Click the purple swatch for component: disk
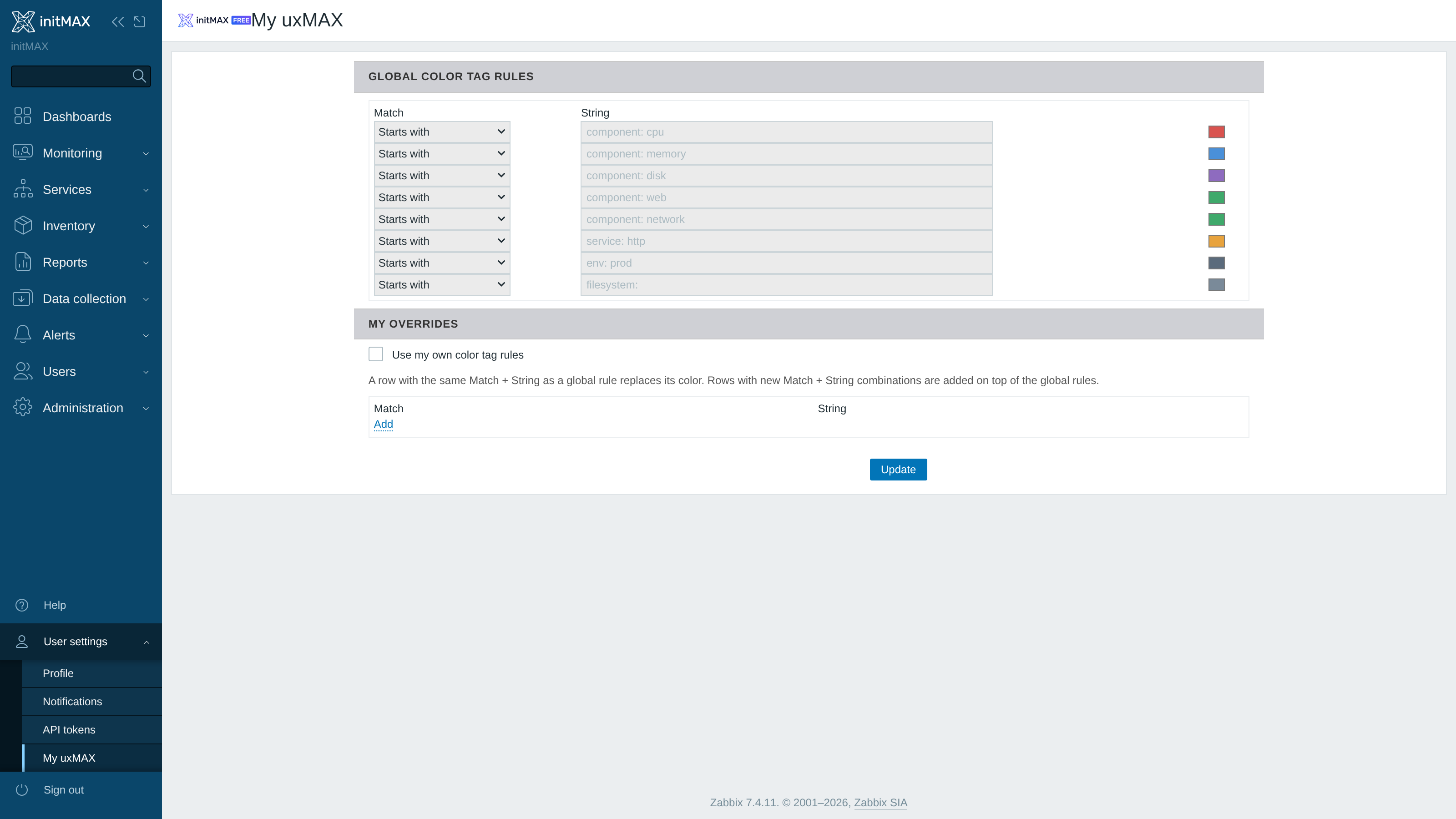This screenshot has height=819, width=1456. tap(1216, 176)
